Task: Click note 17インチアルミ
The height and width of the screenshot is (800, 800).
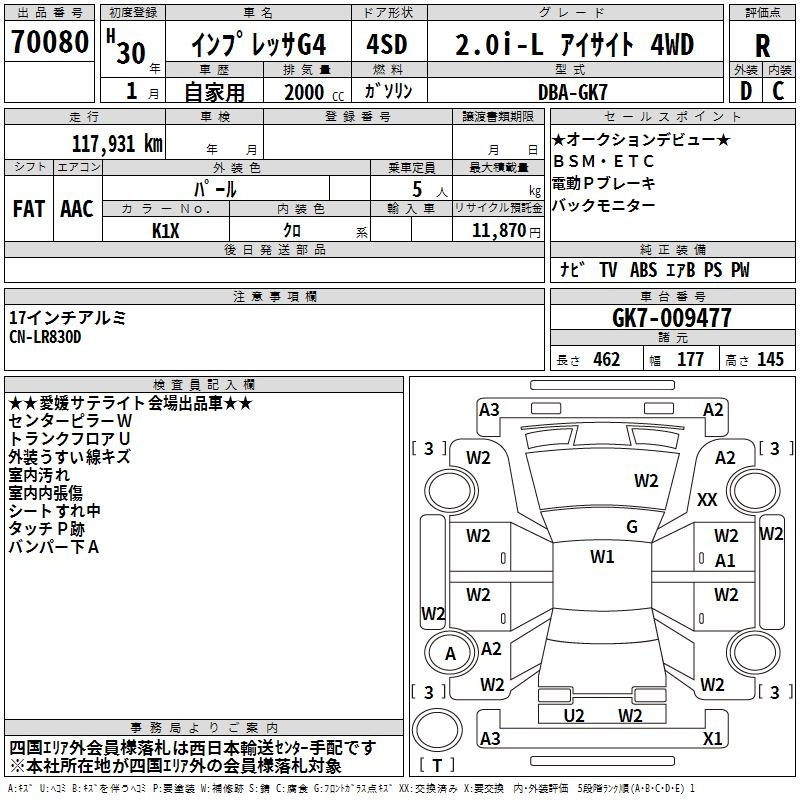Action: 67,318
